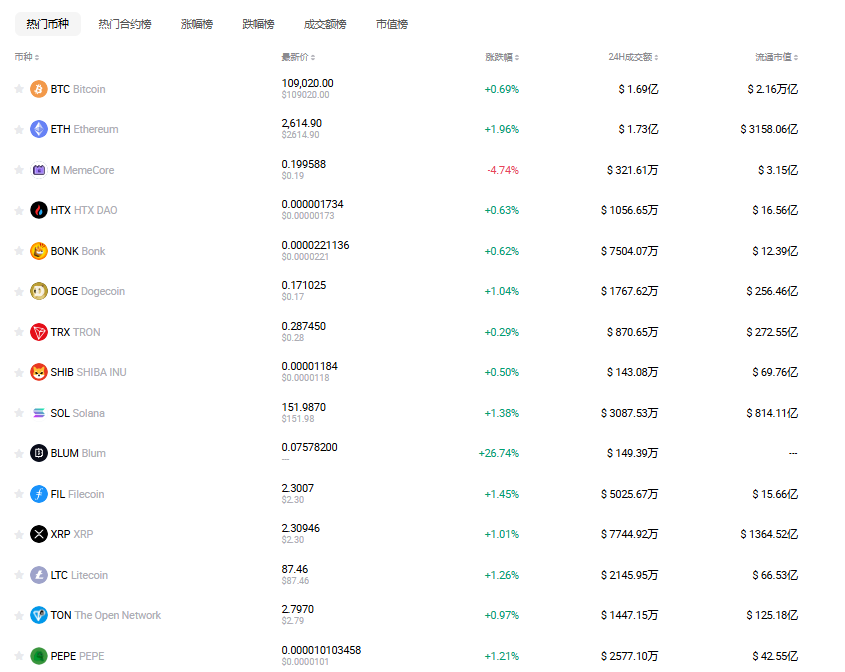This screenshot has width=845, height=672.
Task: Click the Dogecoin logo icon
Action: click(x=39, y=291)
